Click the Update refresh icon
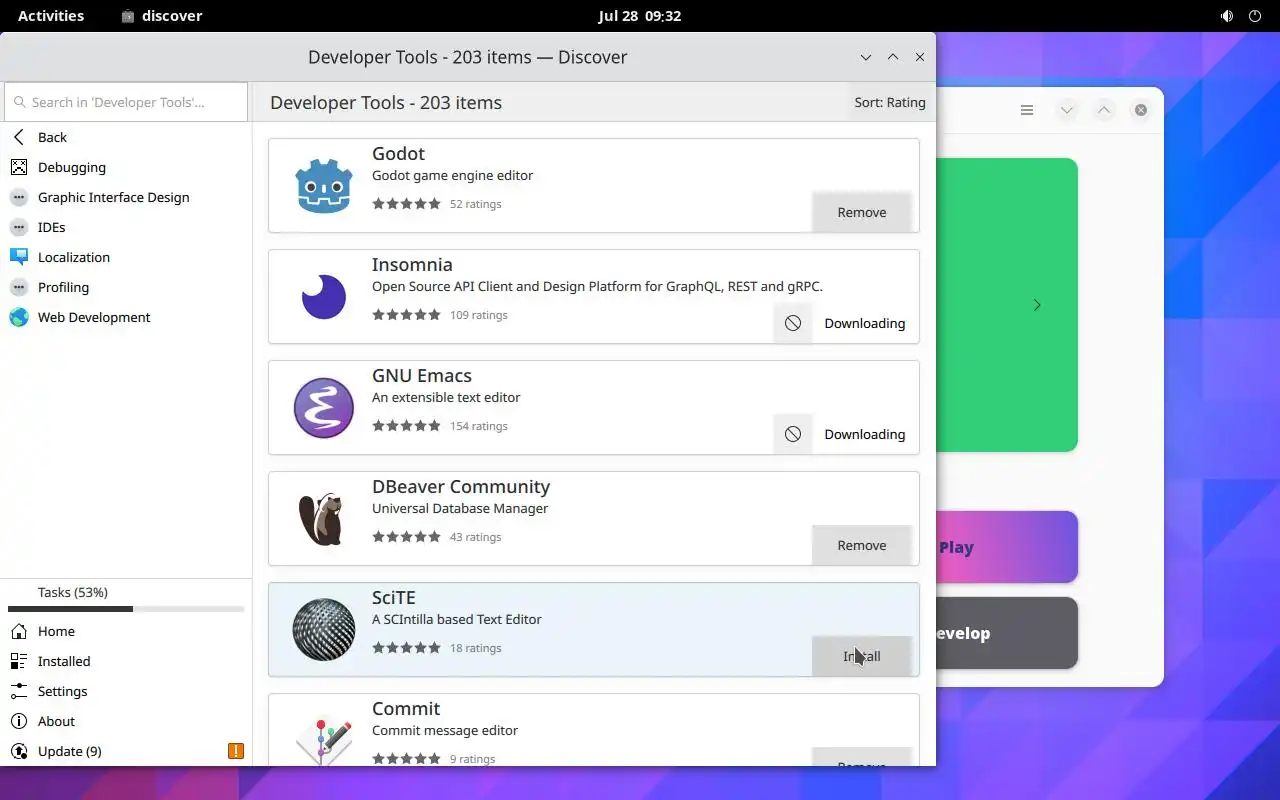 pyautogui.click(x=19, y=751)
